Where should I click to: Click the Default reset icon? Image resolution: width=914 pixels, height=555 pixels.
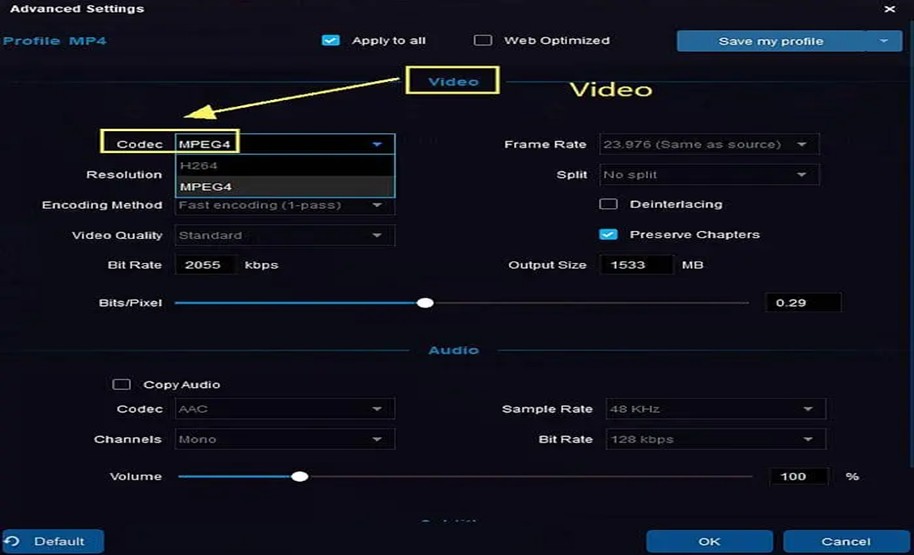(x=13, y=542)
